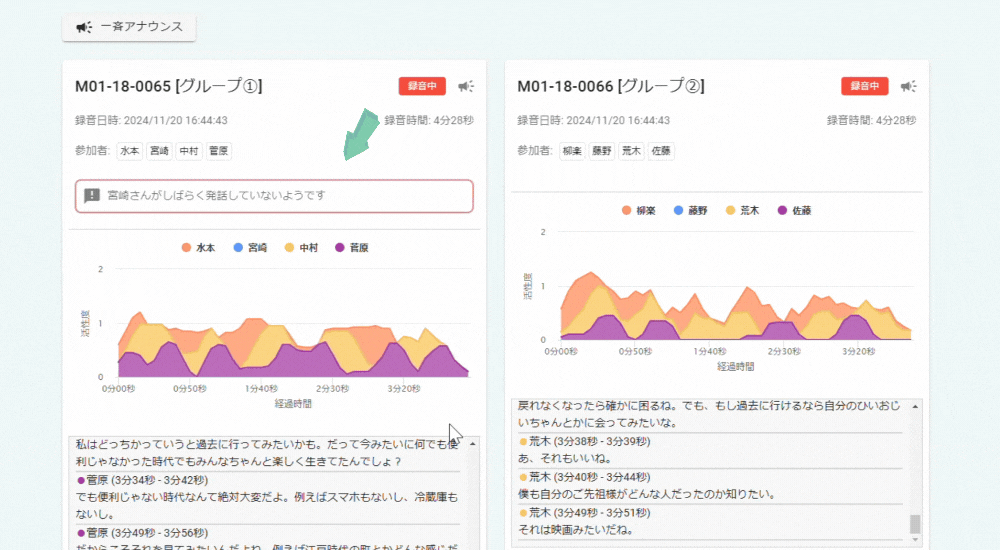Click the 中村 legend color dot
Viewport: 1000px width, 550px height.
290,247
